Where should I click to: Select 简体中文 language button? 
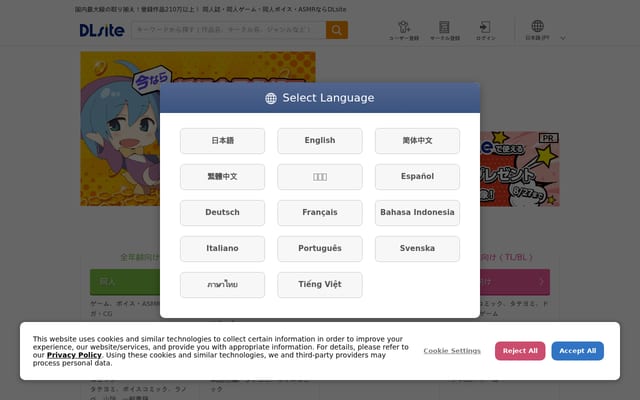pos(417,141)
